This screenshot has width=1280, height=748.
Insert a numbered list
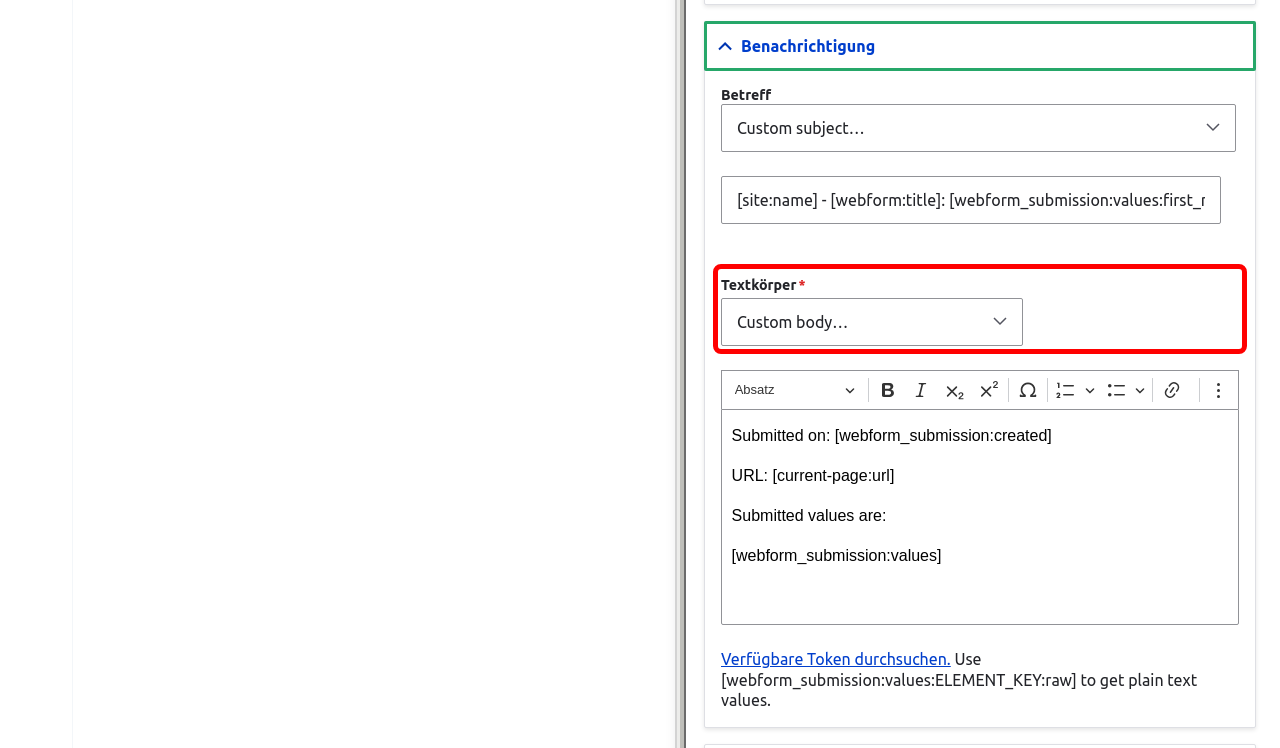tap(1065, 390)
